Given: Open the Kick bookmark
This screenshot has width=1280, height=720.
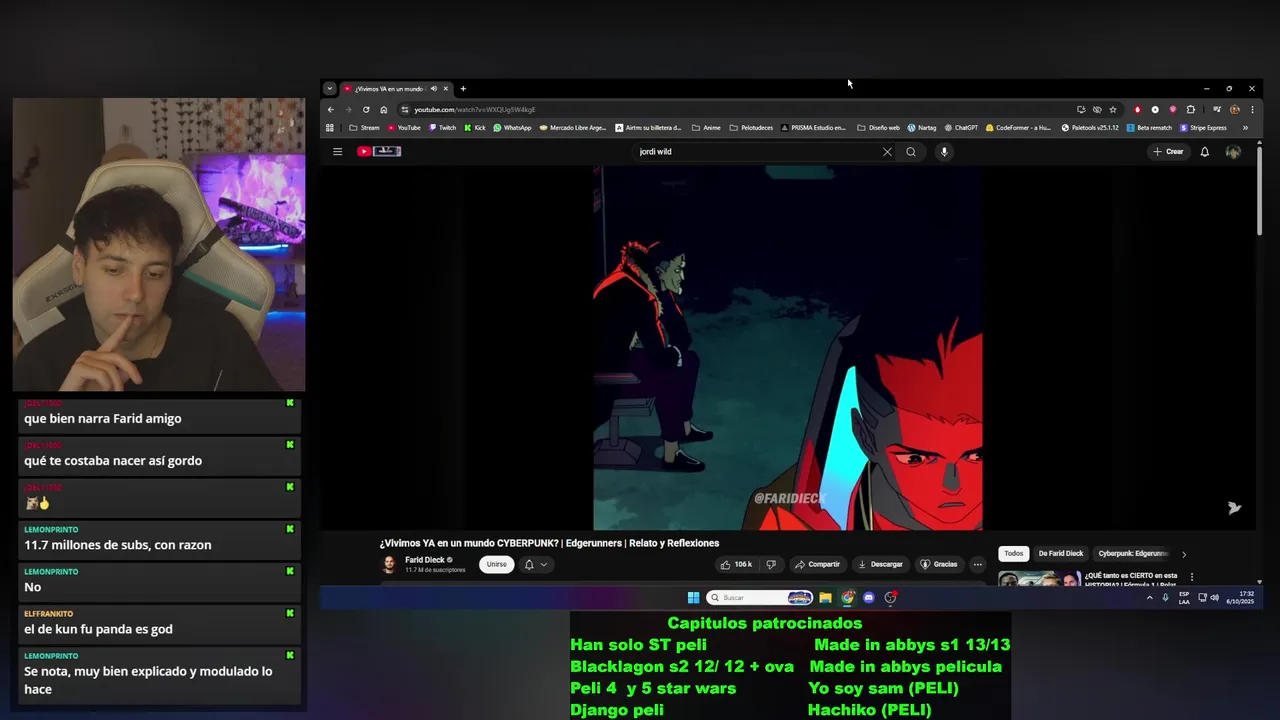Looking at the screenshot, I should [x=475, y=128].
